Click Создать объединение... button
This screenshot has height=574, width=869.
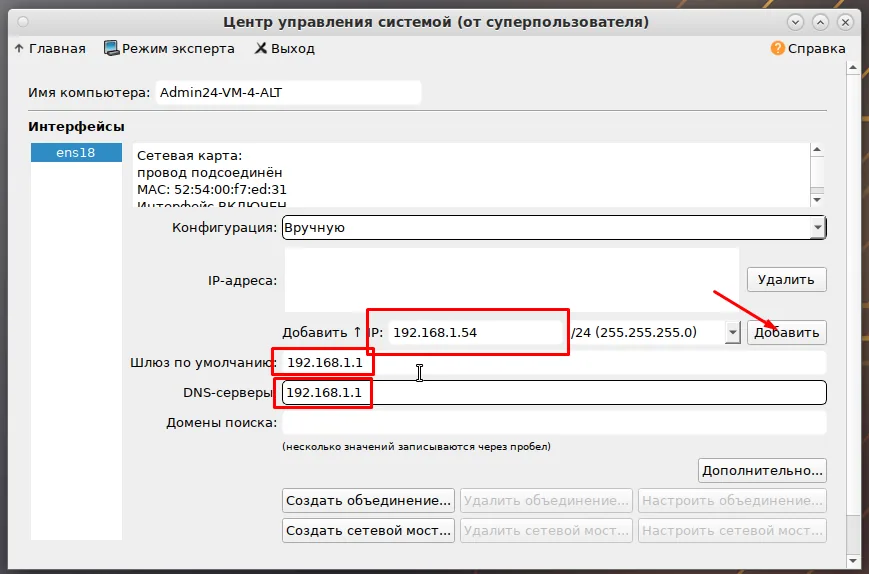tap(368, 500)
